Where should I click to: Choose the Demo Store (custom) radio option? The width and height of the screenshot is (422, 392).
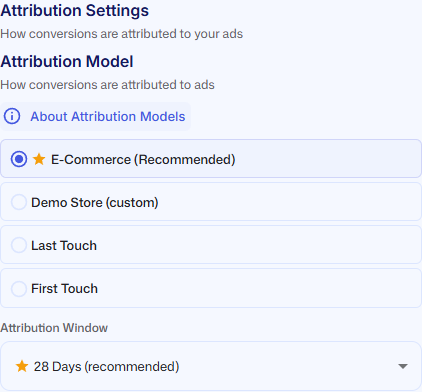(x=19, y=202)
